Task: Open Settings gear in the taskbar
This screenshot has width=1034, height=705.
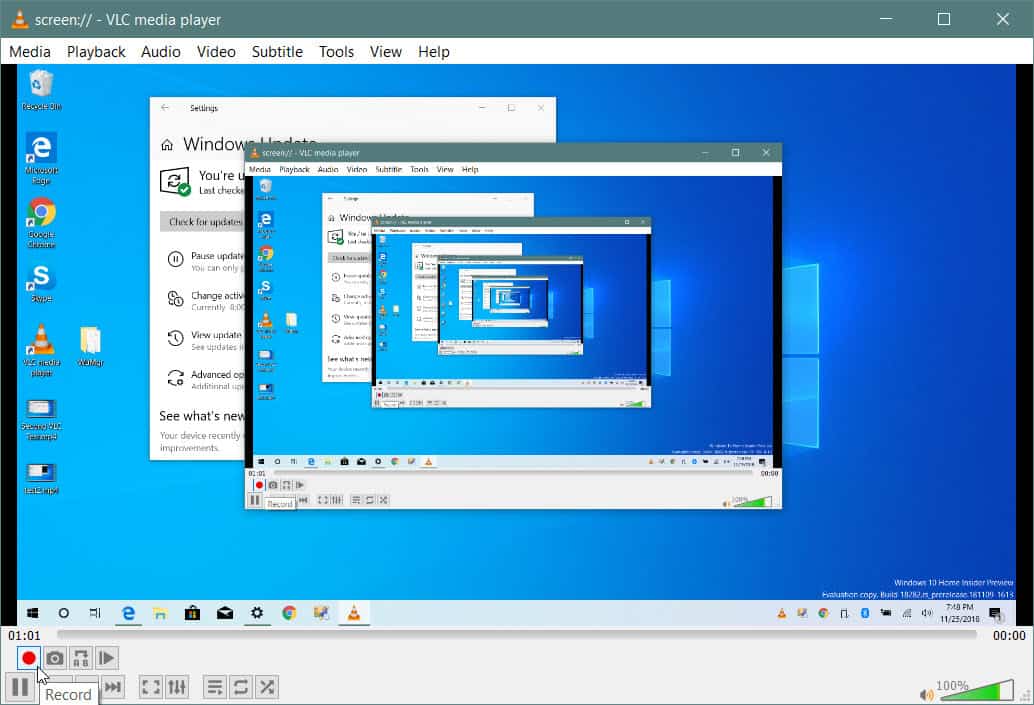Action: [x=257, y=613]
